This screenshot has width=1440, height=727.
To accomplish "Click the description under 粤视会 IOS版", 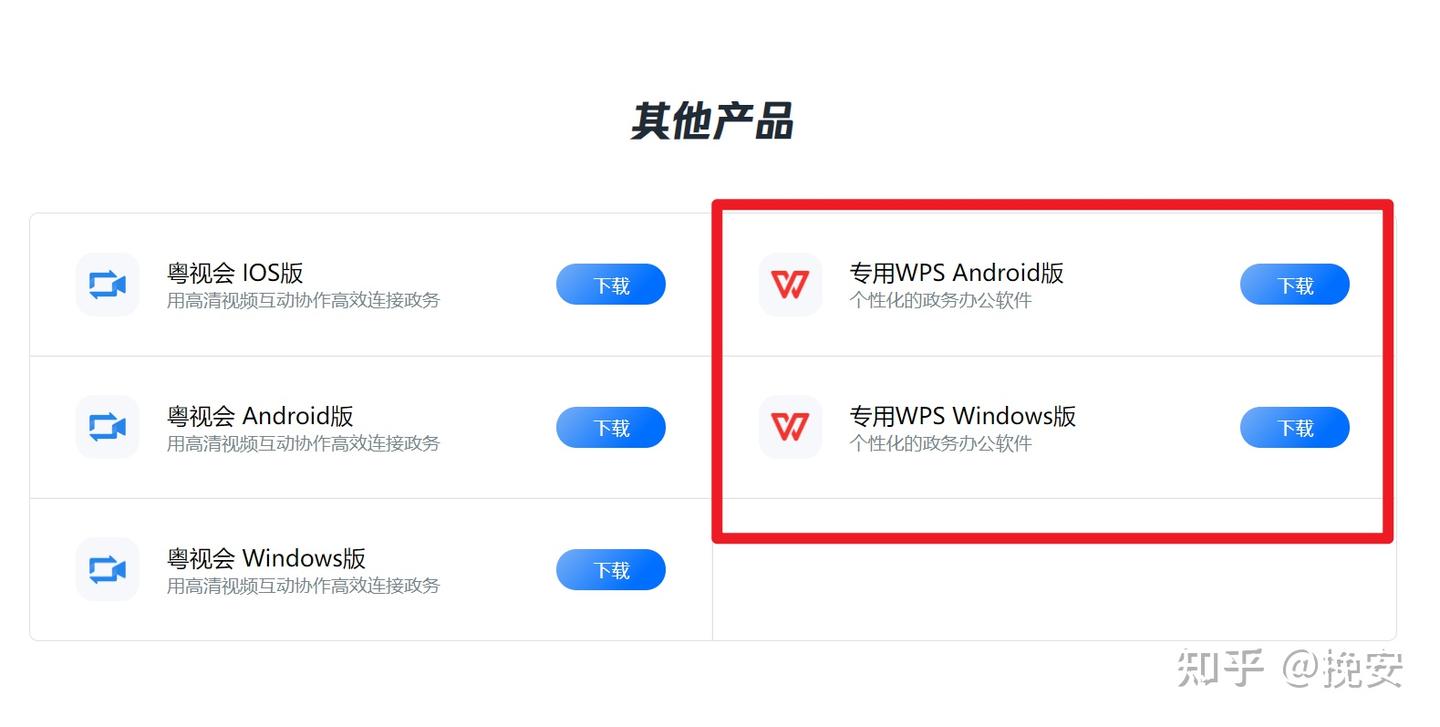I will point(303,300).
